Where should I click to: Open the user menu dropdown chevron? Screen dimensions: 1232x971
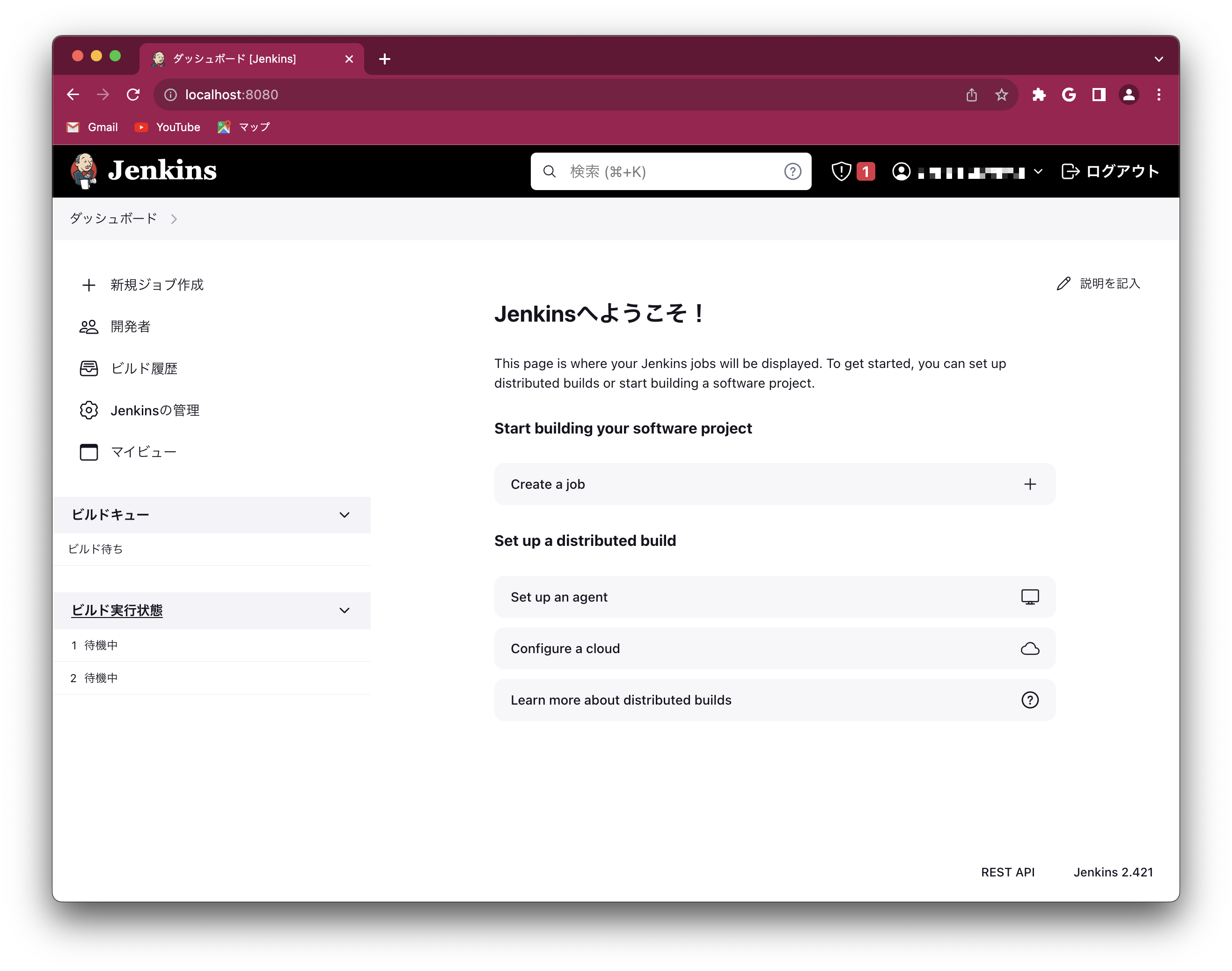[1038, 171]
